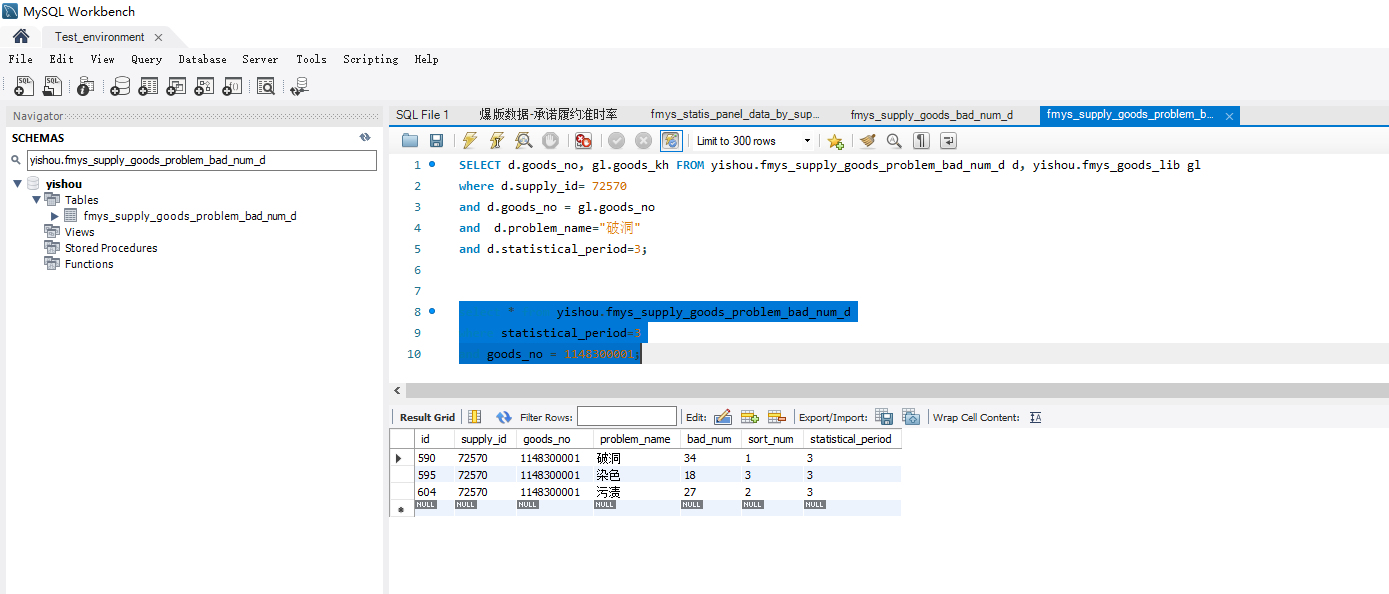Open the Query menu
Image resolution: width=1389 pixels, height=594 pixels.
point(147,59)
